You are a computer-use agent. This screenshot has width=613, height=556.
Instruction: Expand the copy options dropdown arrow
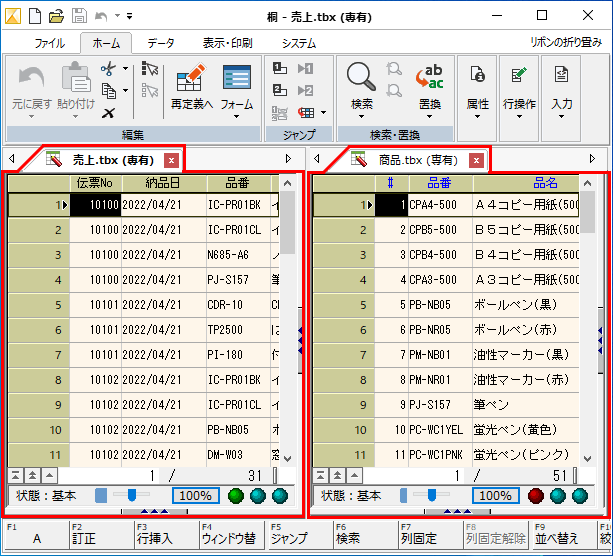click(x=125, y=91)
